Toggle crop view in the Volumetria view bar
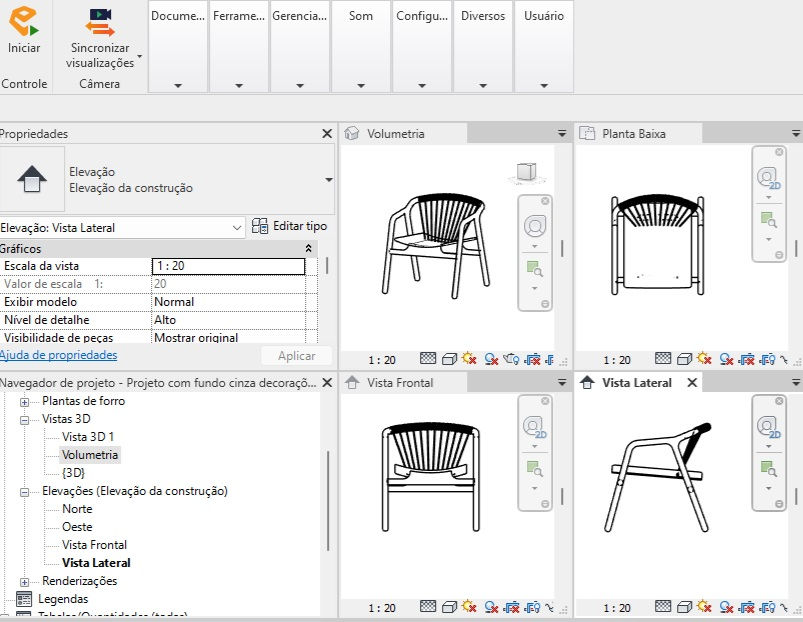The height and width of the screenshot is (622, 803). (x=533, y=359)
